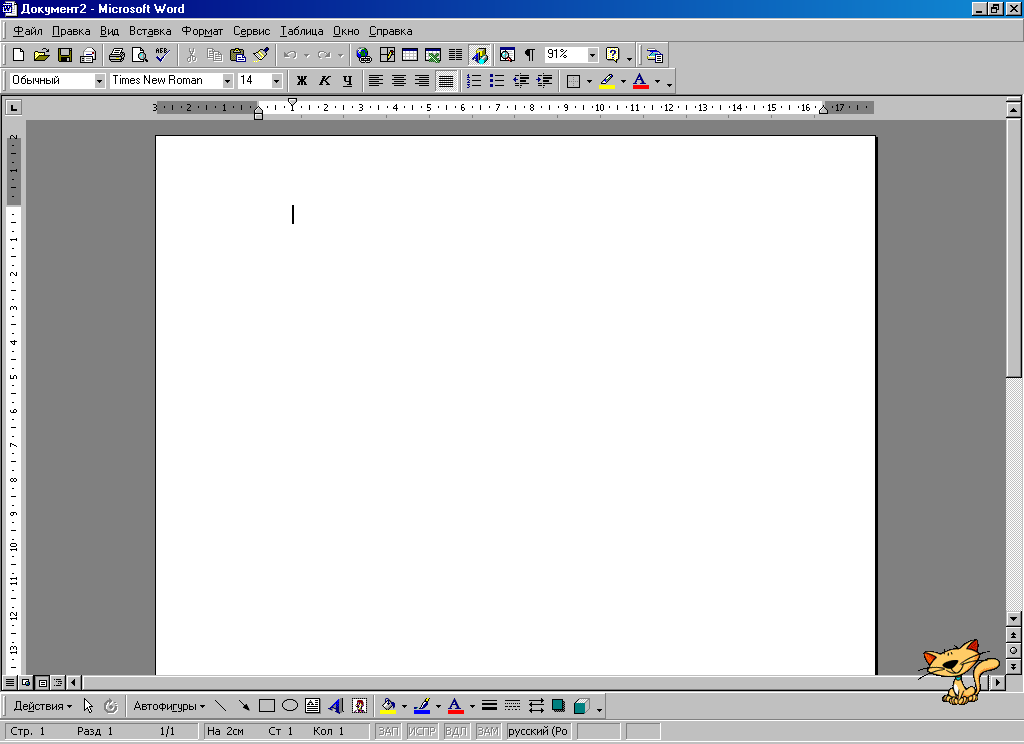Select the Oval drawing tool
This screenshot has height=744, width=1024.
[x=290, y=706]
